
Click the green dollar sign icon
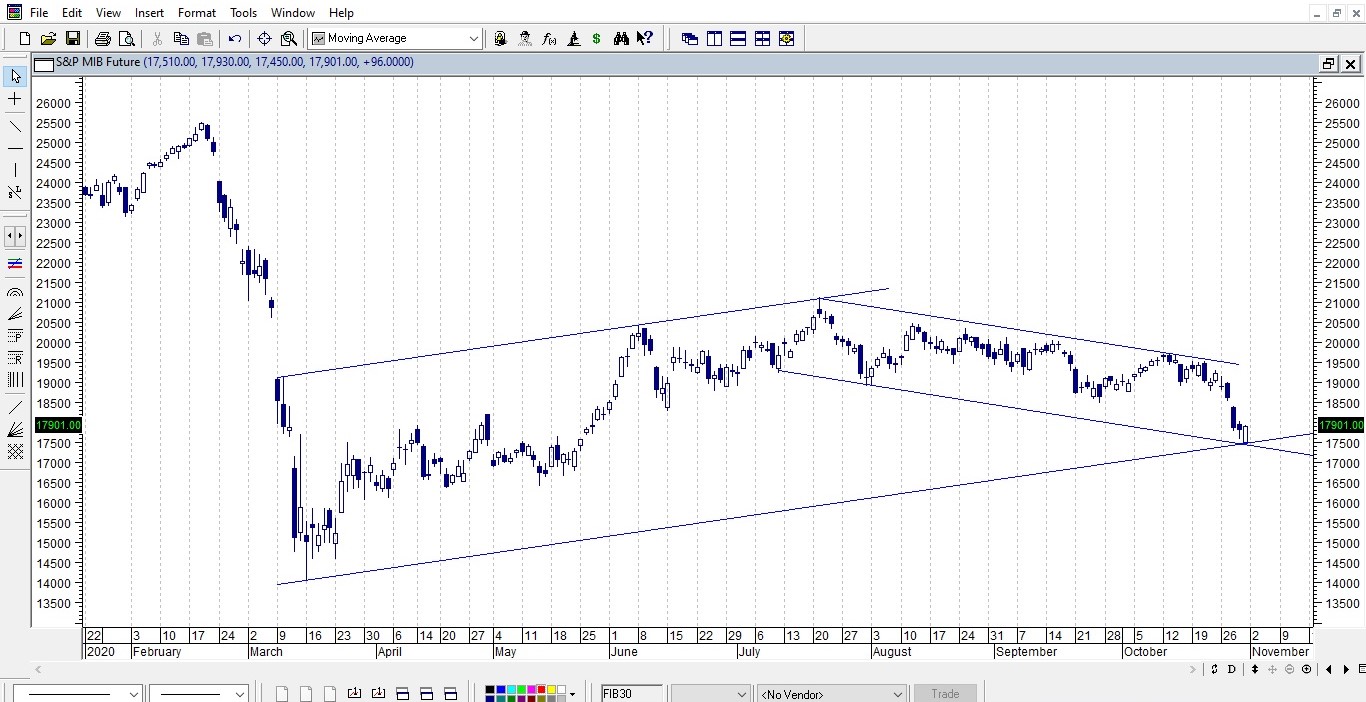pyautogui.click(x=596, y=38)
